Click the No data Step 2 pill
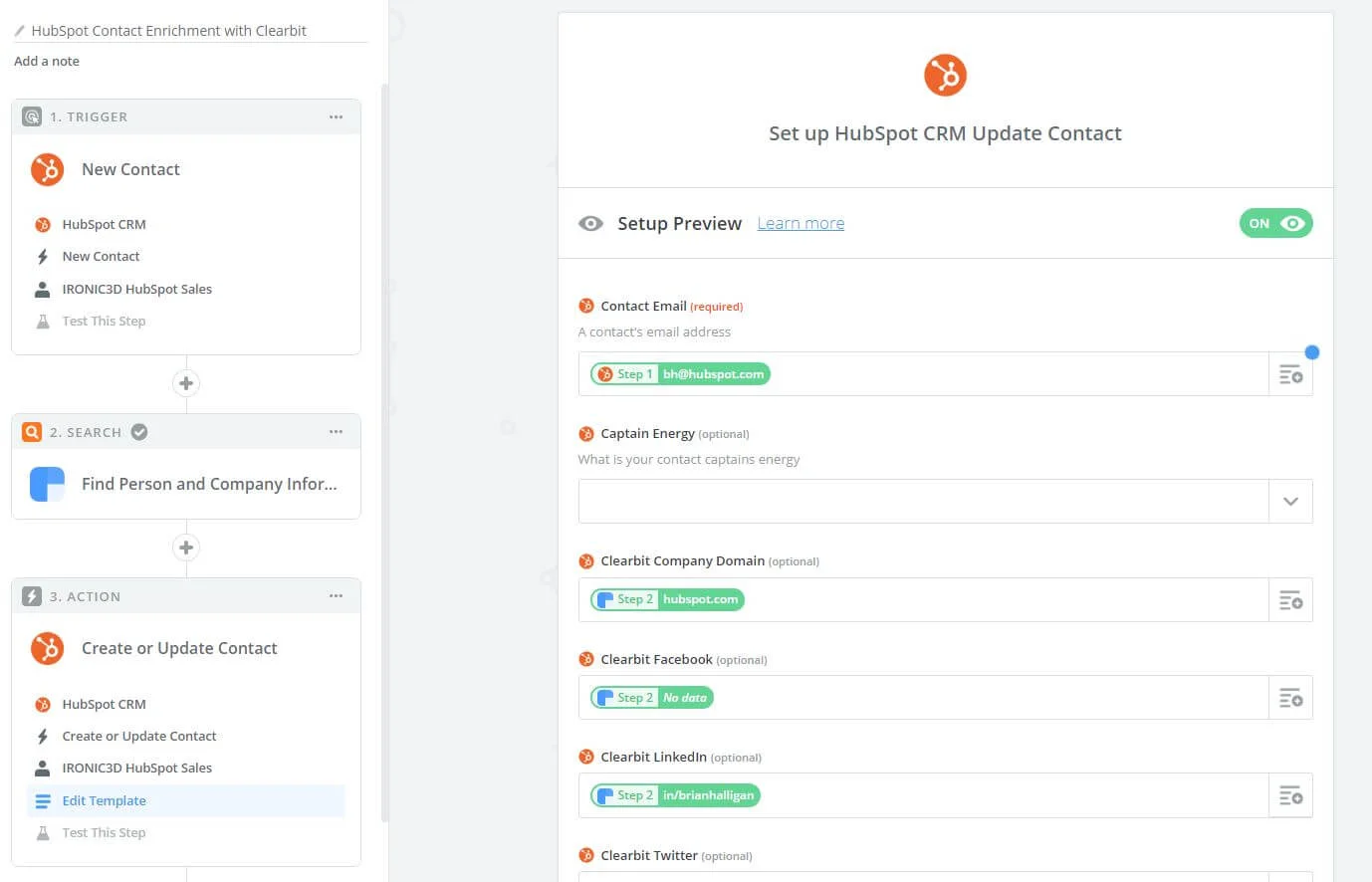 [652, 698]
